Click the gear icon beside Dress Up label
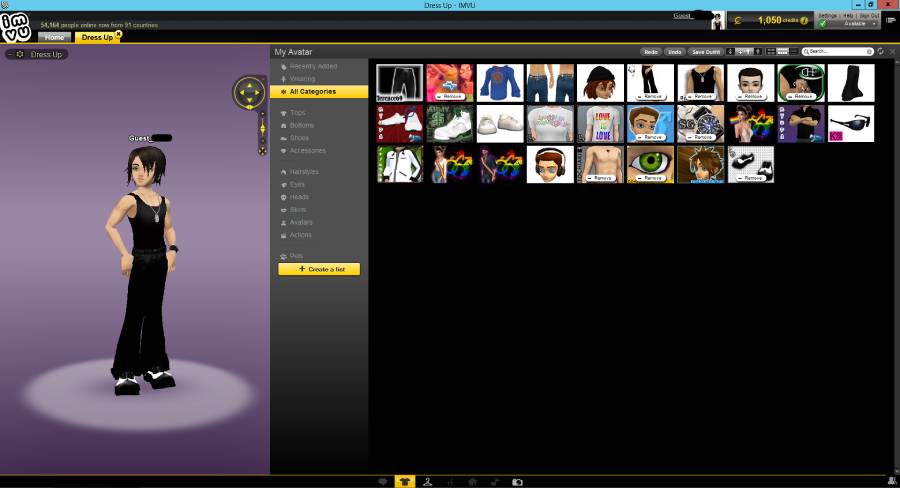 (20, 54)
